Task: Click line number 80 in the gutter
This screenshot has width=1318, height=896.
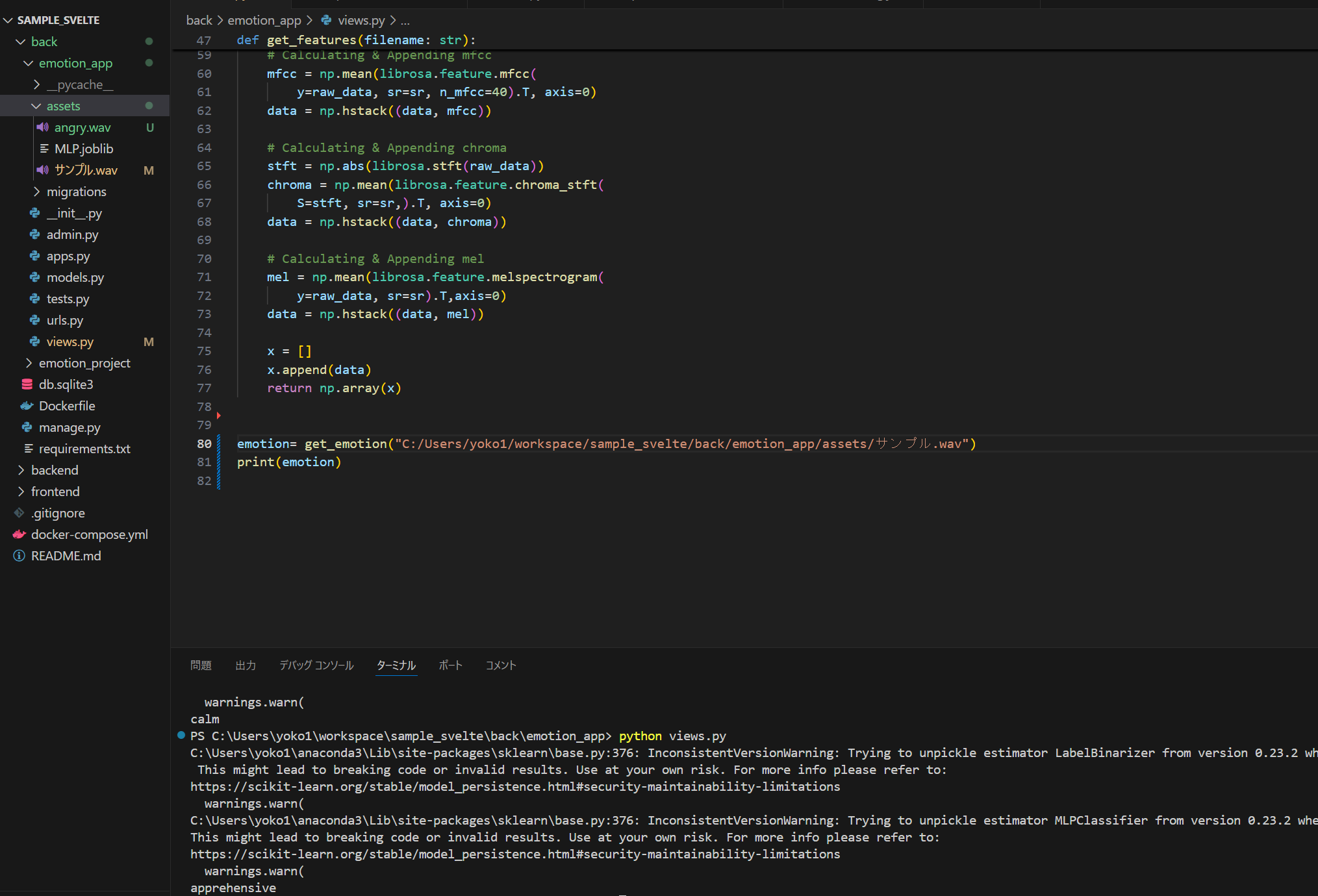Action: (x=204, y=443)
